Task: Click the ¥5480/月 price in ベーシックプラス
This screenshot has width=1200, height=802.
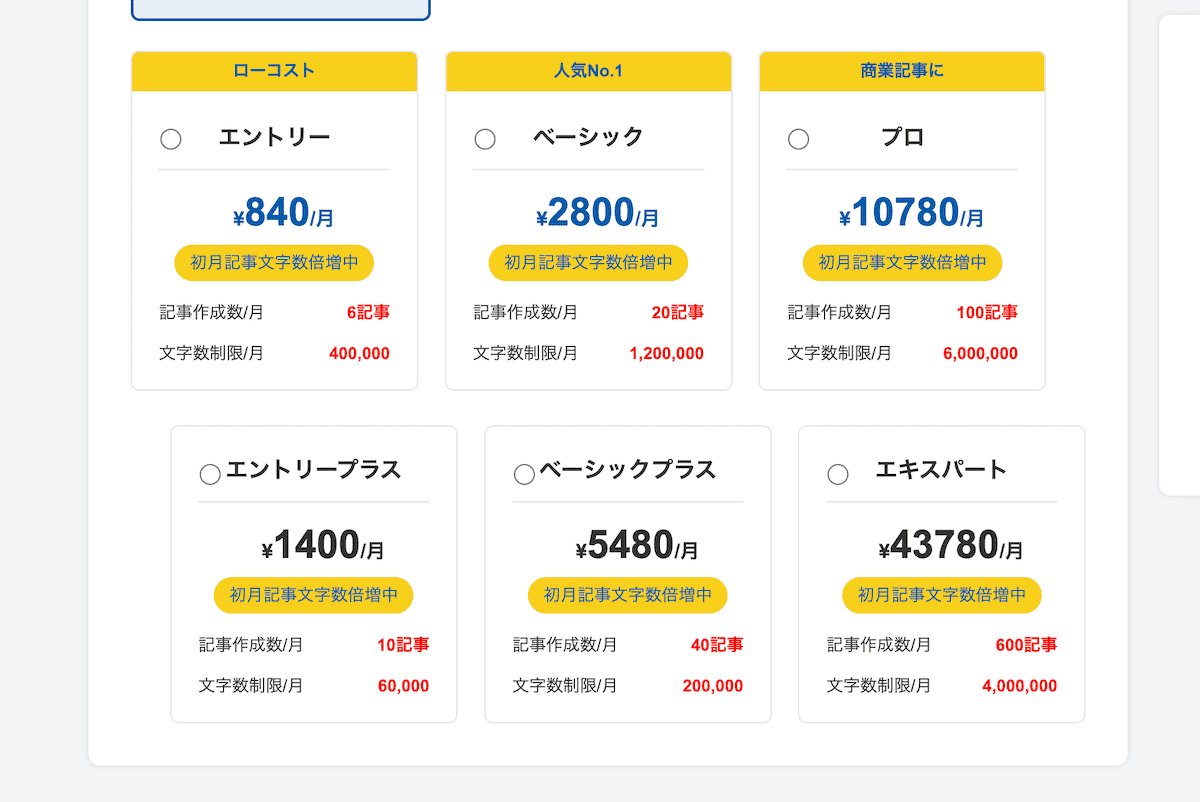Action: tap(636, 547)
